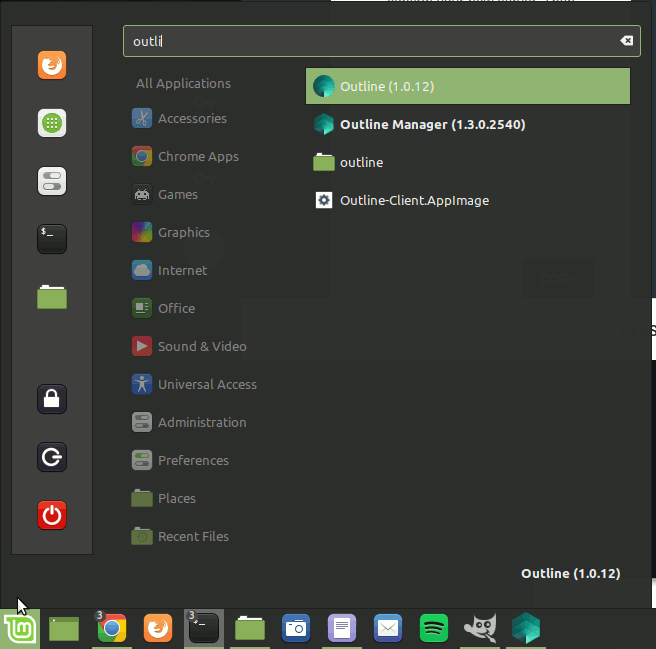This screenshot has height=649, width=656.
Task: Switch to Chrome in the taskbar
Action: 111,628
